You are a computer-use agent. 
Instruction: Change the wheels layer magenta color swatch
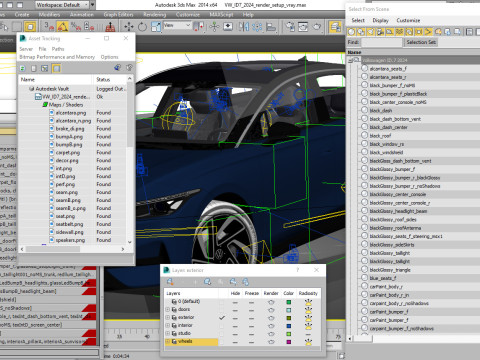(x=289, y=342)
